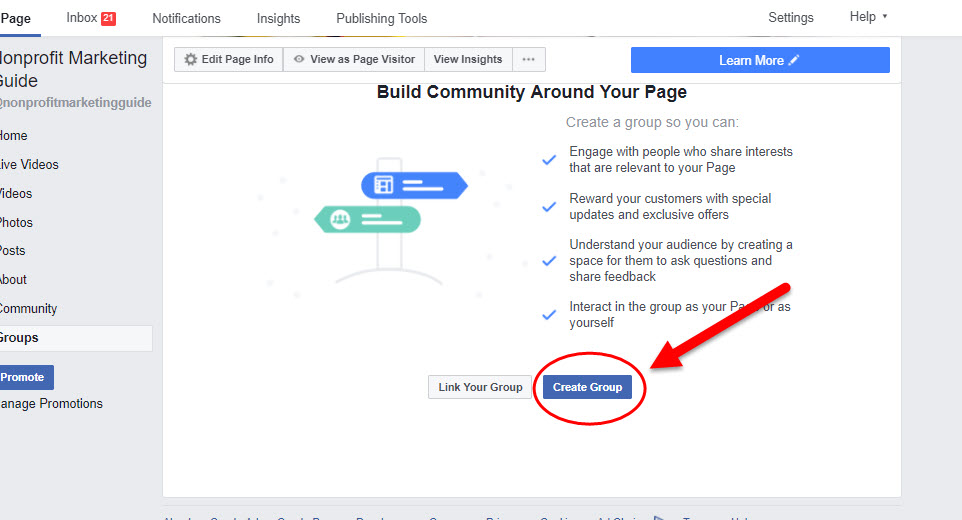The height and width of the screenshot is (520, 962).
Task: Open Publishing Tools tab
Action: [x=381, y=18]
